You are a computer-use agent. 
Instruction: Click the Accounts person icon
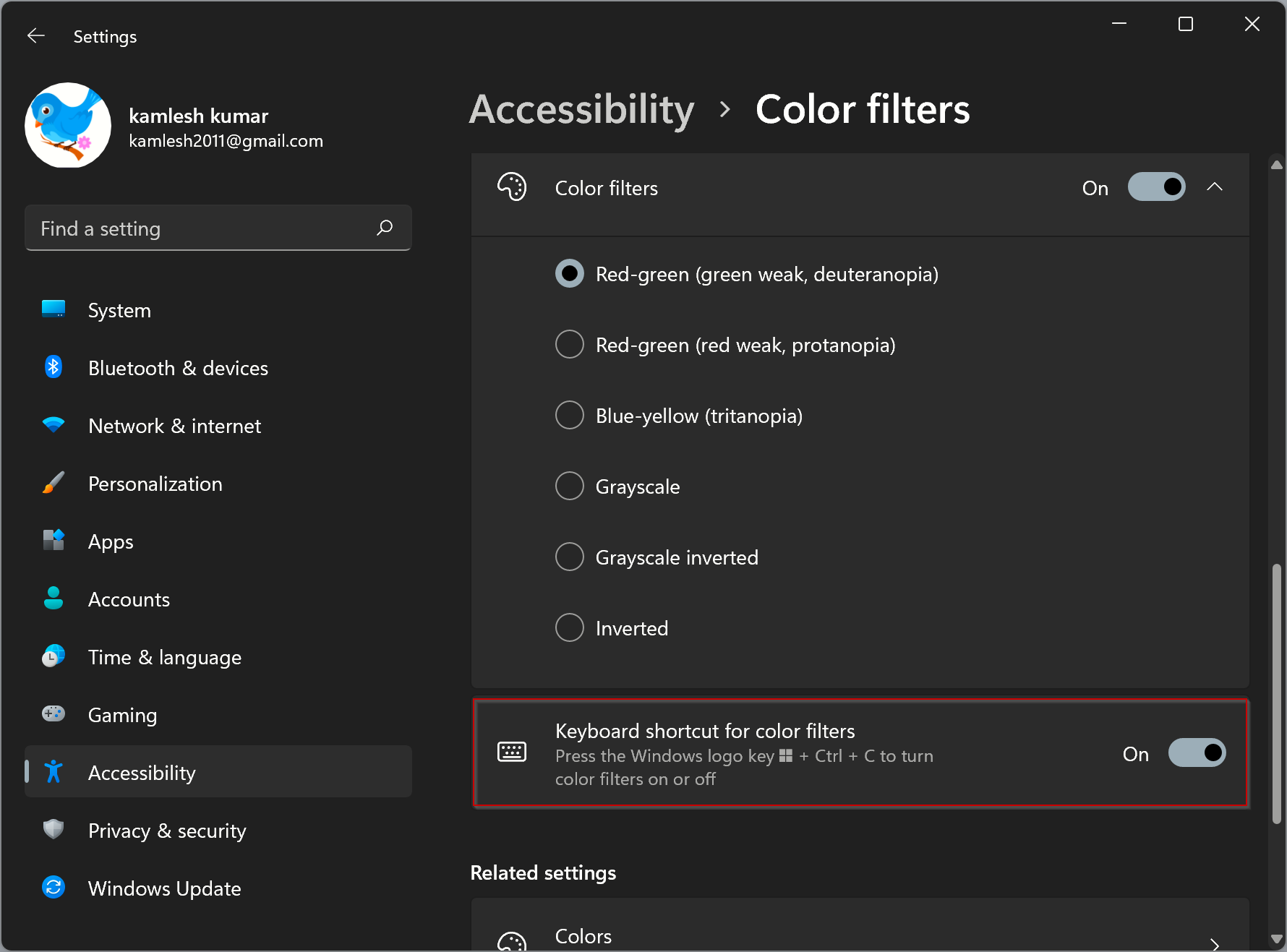54,599
